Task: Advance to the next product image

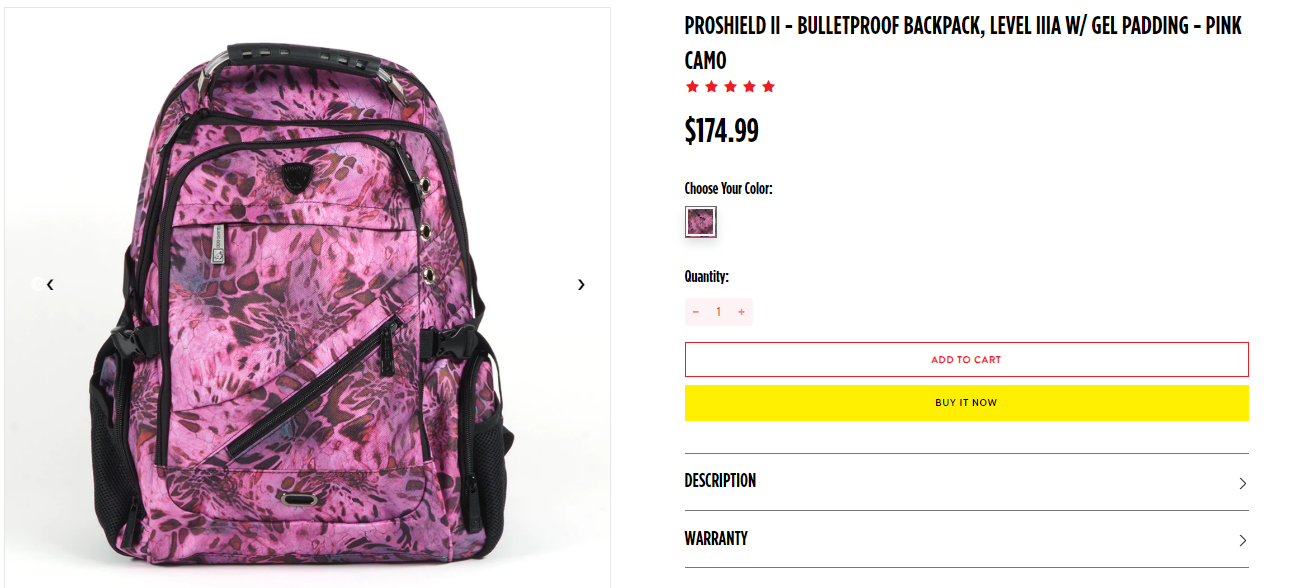Action: [x=581, y=284]
